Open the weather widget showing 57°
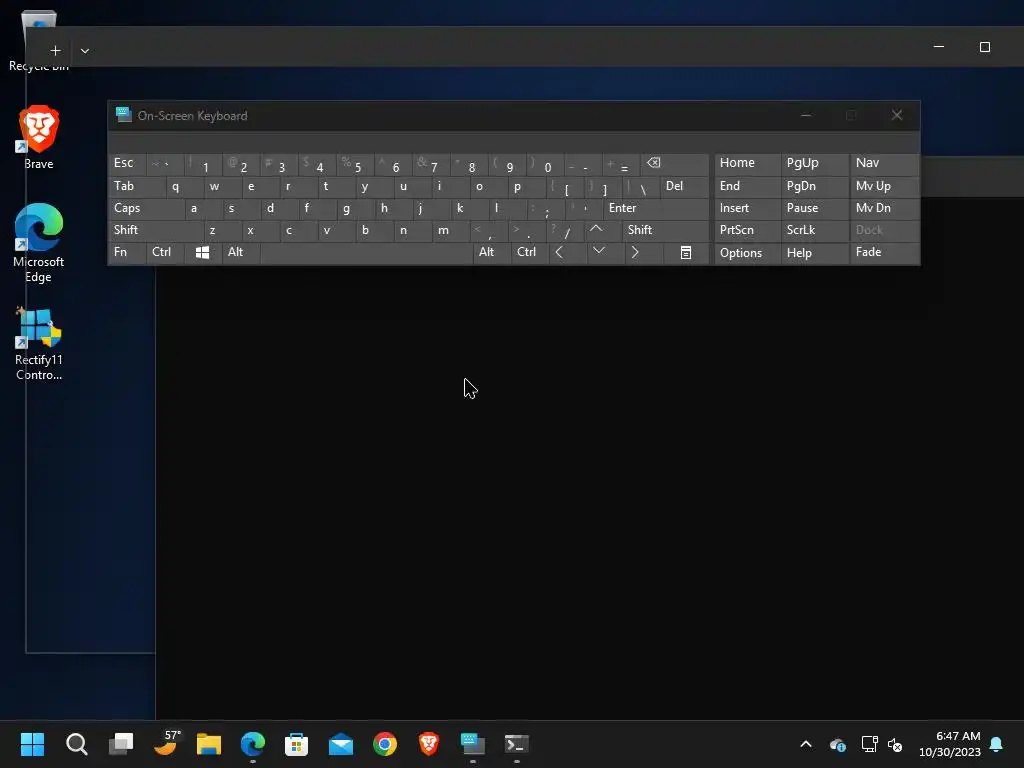Screen dimensions: 1024x768 coord(166,743)
